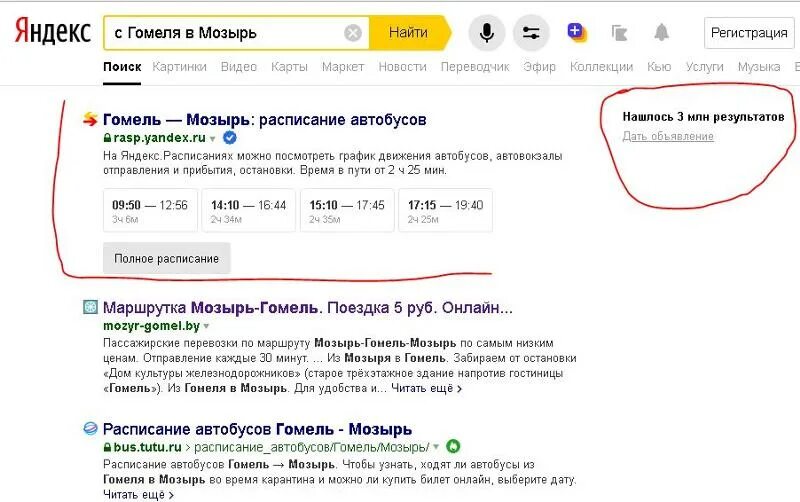This screenshot has height=502, width=800.
Task: Open the Эфир tab
Action: (539, 67)
